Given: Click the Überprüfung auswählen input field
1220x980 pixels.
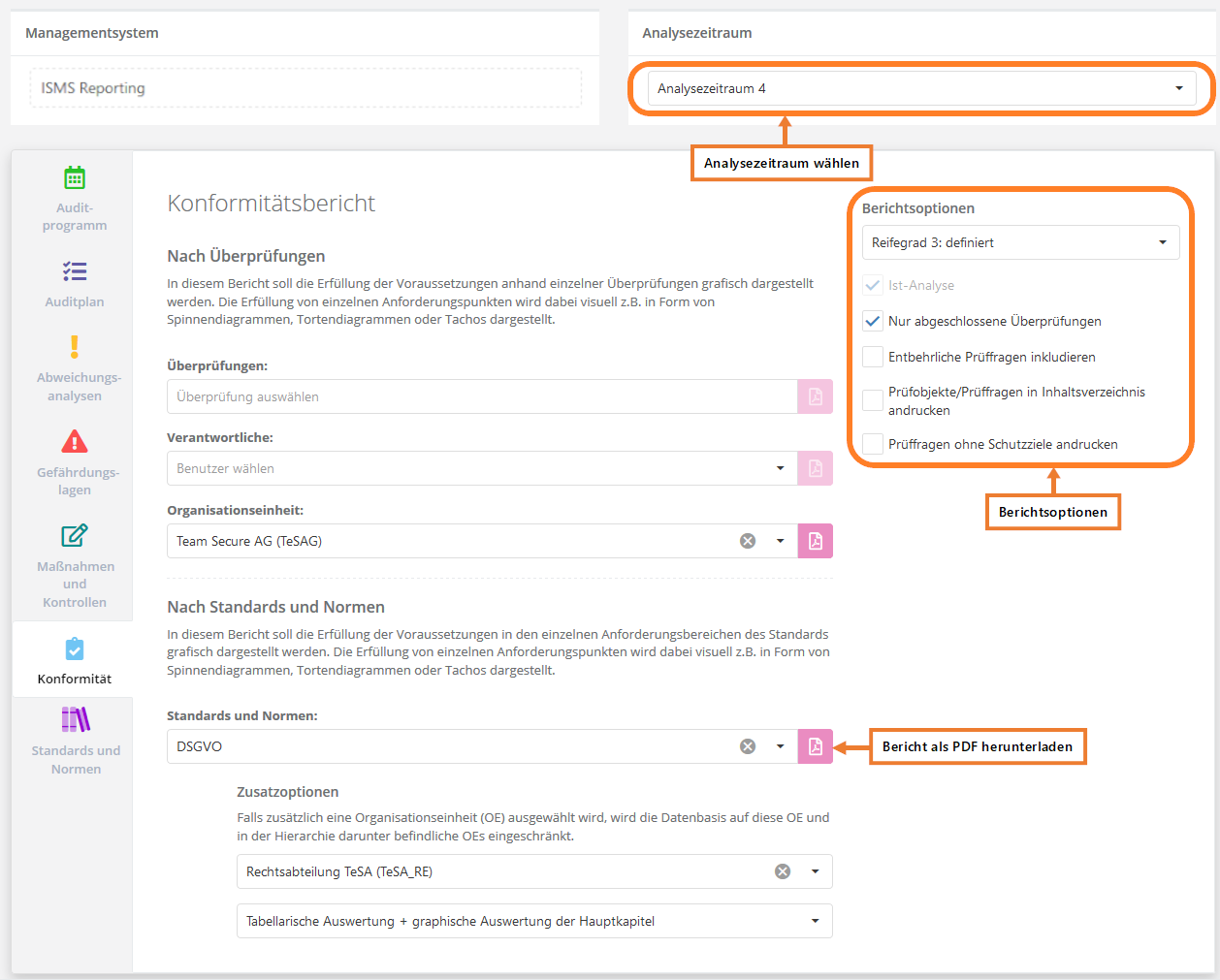Looking at the screenshot, I should (482, 396).
